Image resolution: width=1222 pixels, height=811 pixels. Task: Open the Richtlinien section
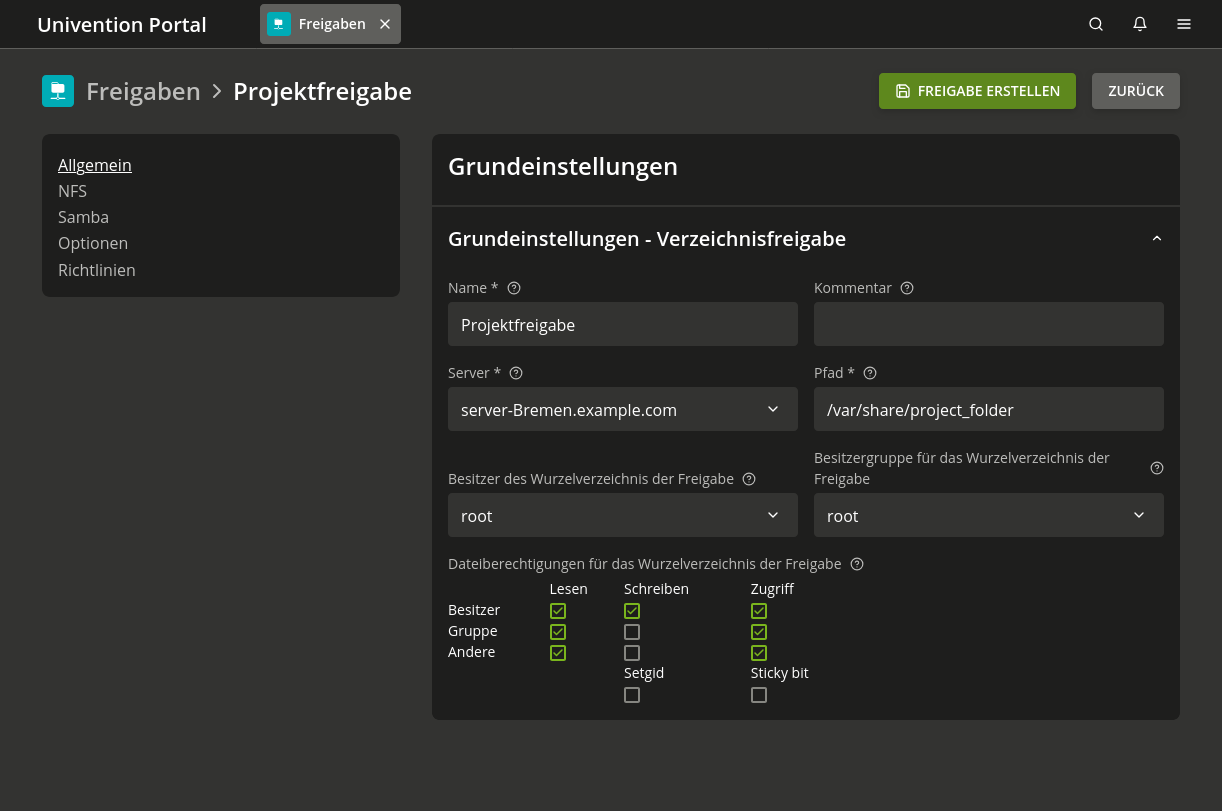click(97, 270)
